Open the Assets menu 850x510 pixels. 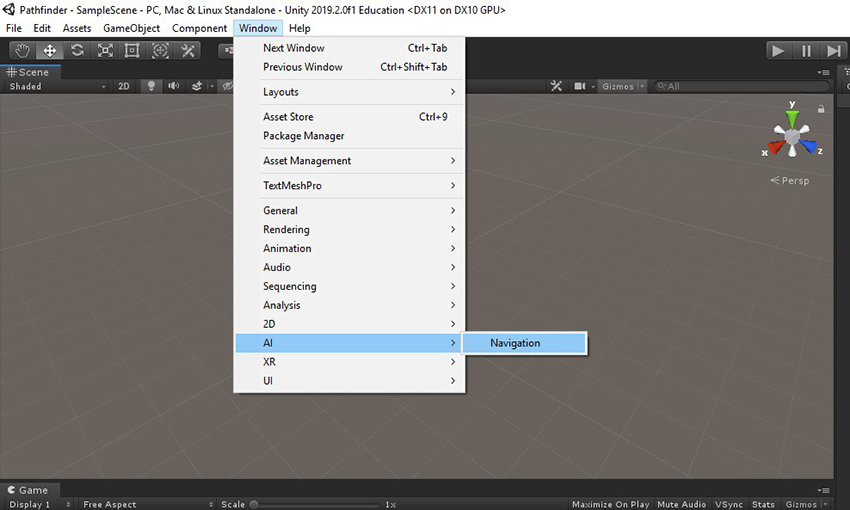coord(77,28)
